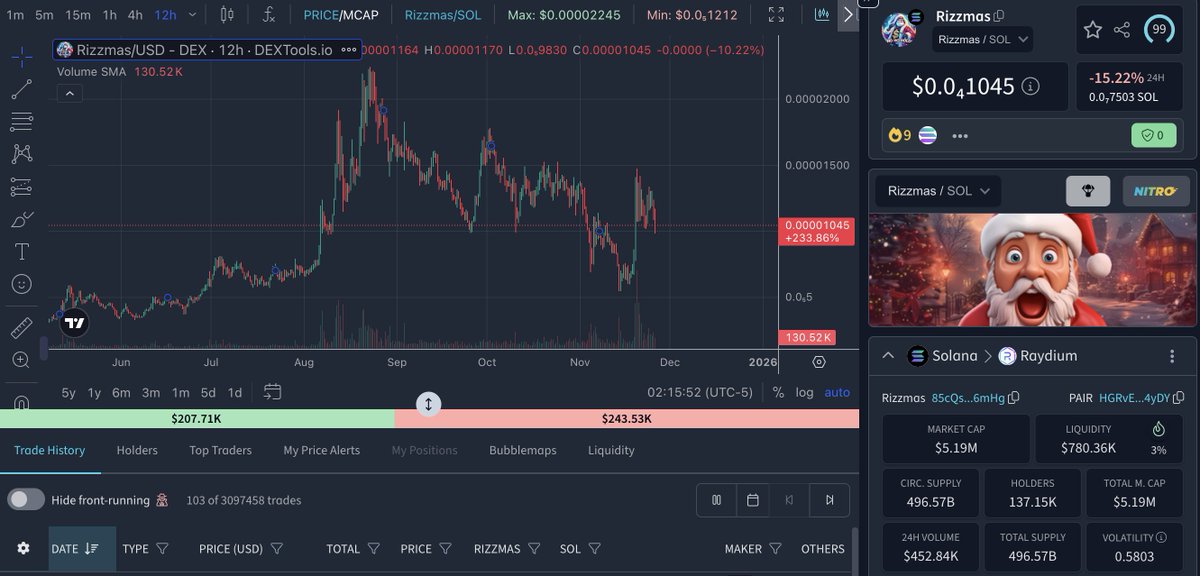Collapse the Volume SMA indicator legend
Screen dimensions: 1200x576
point(70,93)
